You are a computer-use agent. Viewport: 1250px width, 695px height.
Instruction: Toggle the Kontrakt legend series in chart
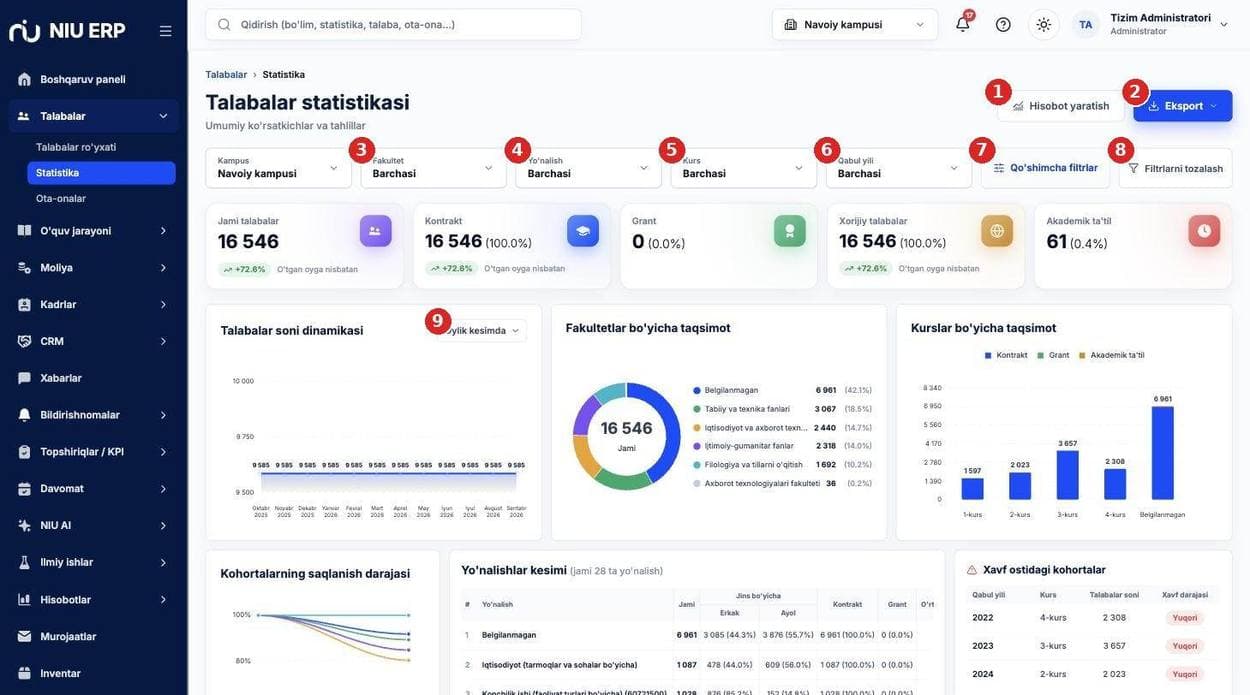point(1005,355)
